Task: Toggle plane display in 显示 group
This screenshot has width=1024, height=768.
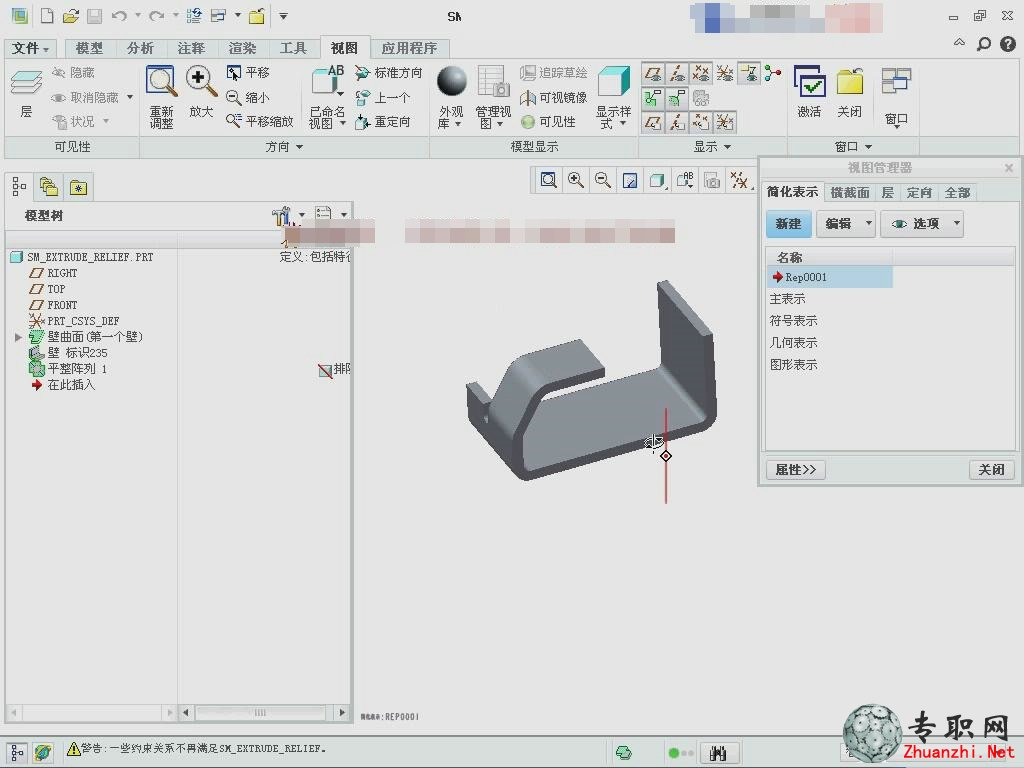Action: (653, 73)
